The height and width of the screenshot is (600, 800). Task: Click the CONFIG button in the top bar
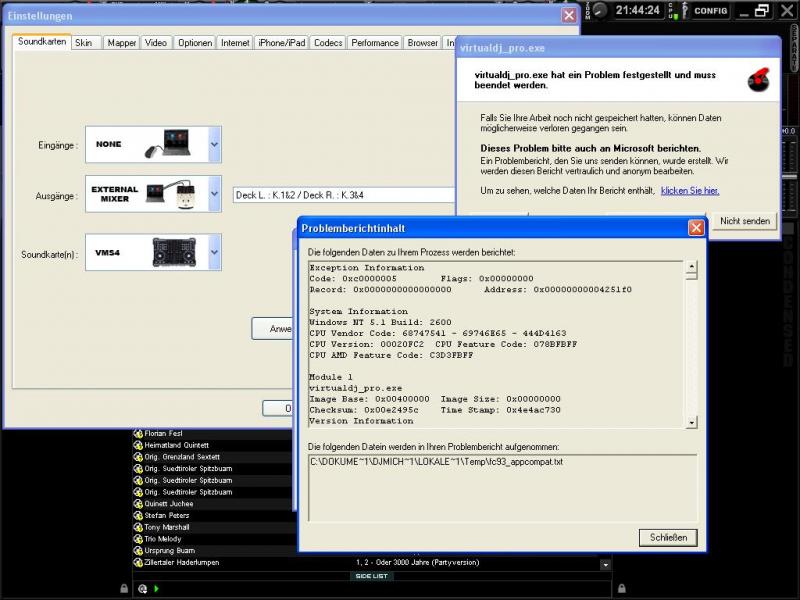pos(711,10)
